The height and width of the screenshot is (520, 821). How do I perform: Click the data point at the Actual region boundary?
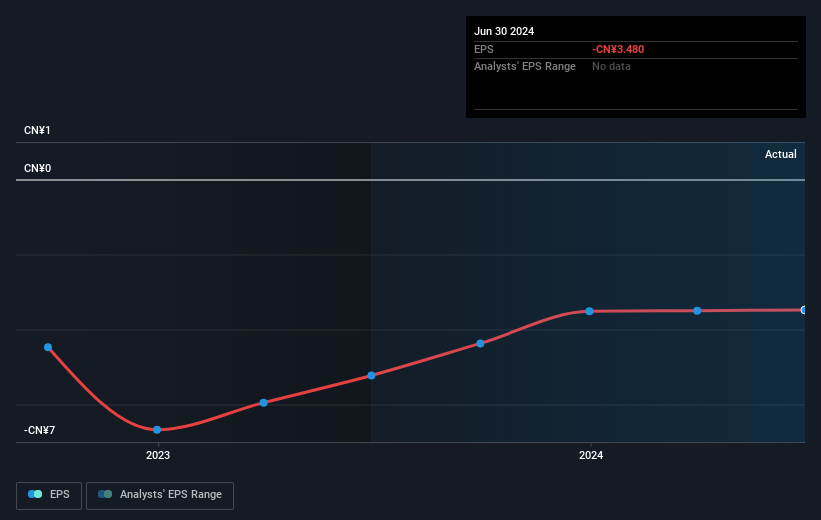371,375
